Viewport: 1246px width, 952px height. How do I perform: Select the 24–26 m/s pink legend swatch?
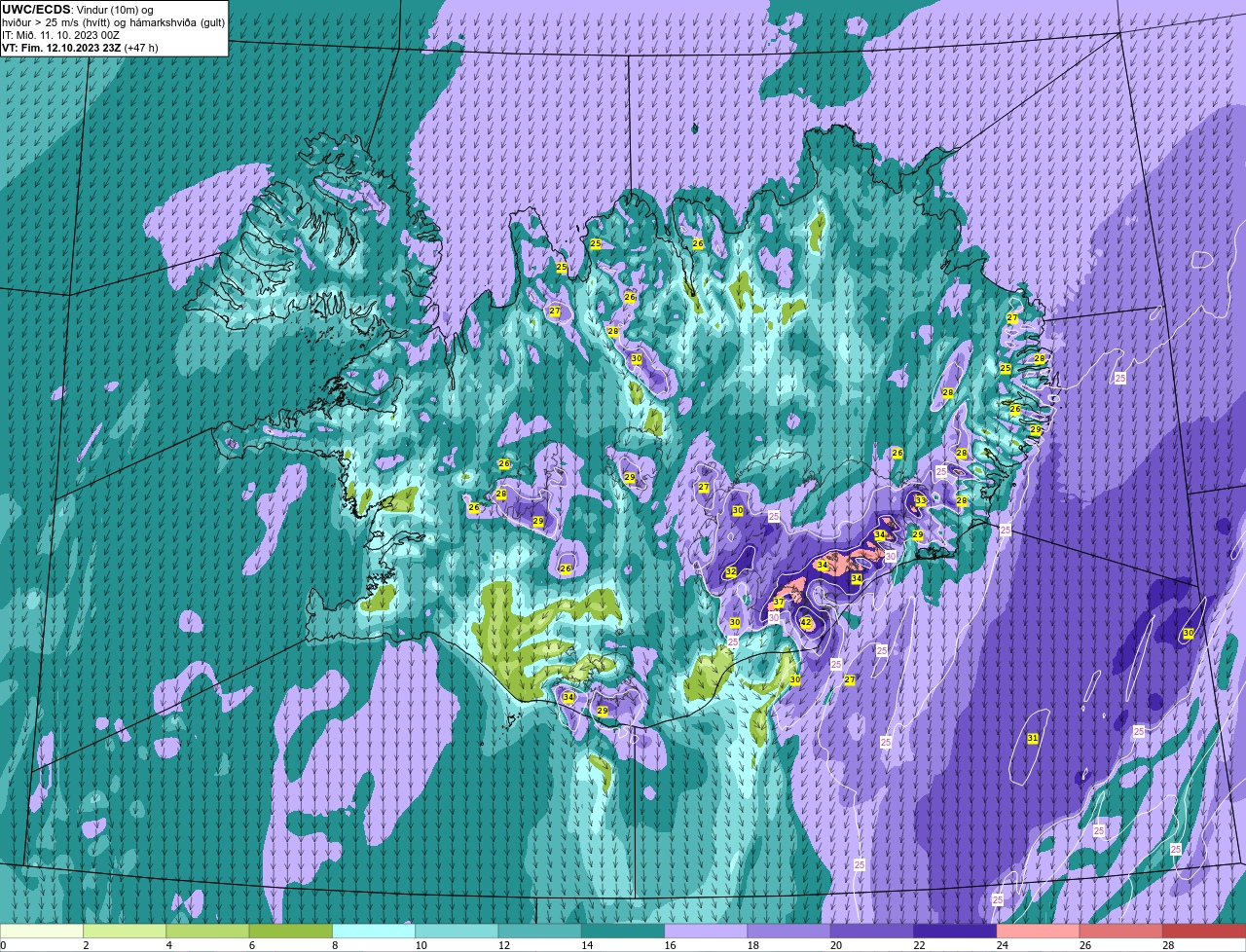tap(1039, 931)
